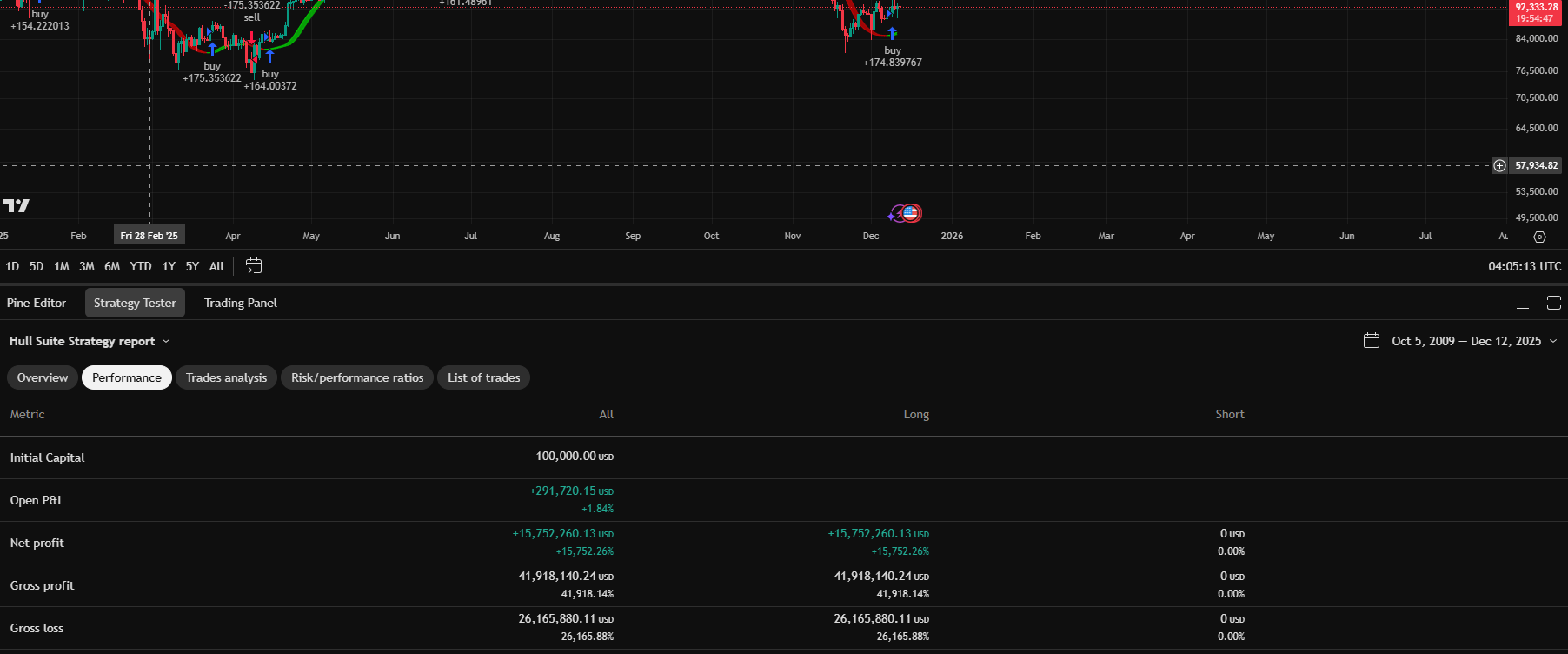Click the crosshair price label 57,934.82
1568x654 pixels.
click(1537, 165)
